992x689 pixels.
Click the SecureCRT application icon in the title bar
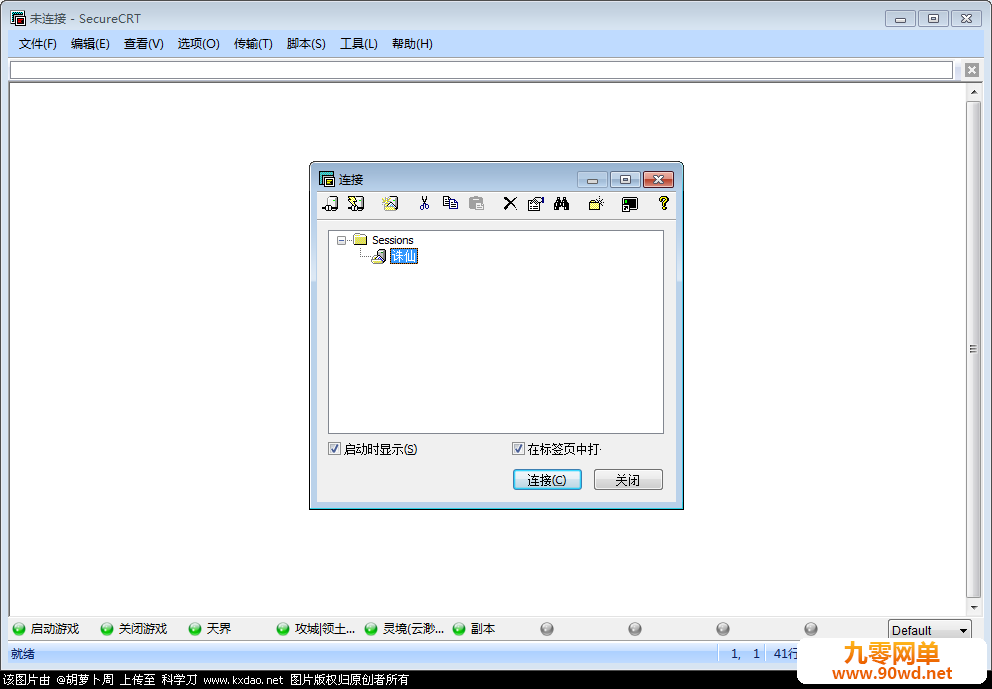pyautogui.click(x=18, y=18)
